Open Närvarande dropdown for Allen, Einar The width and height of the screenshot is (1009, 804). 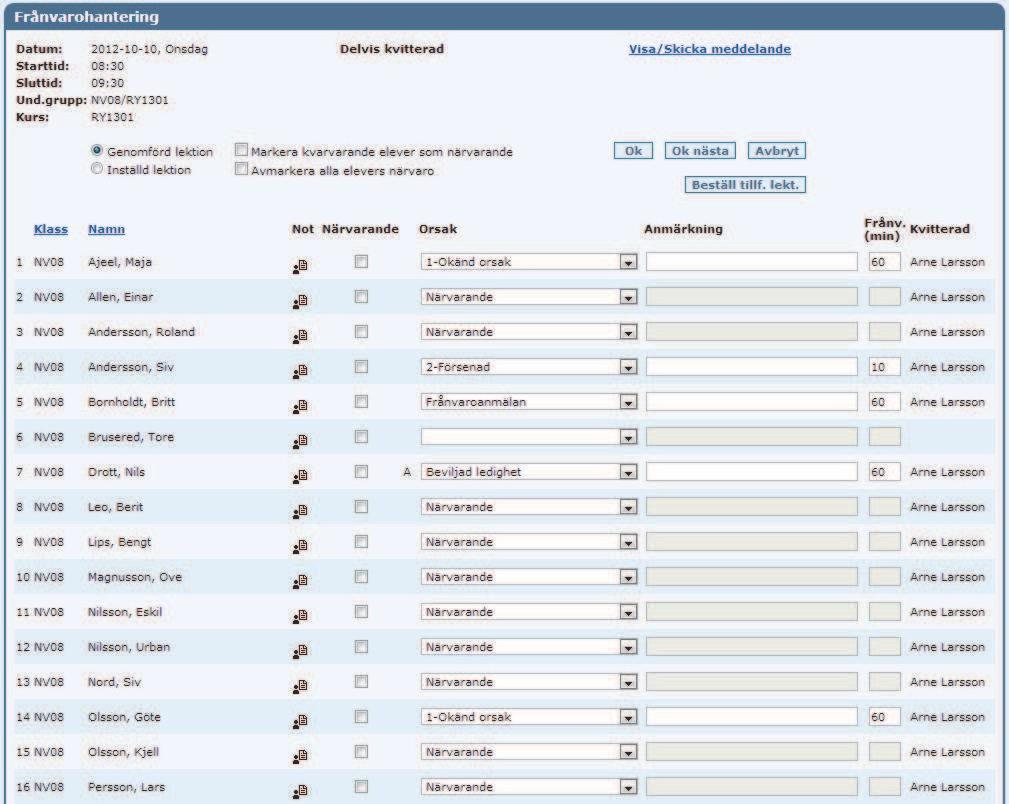click(x=529, y=297)
